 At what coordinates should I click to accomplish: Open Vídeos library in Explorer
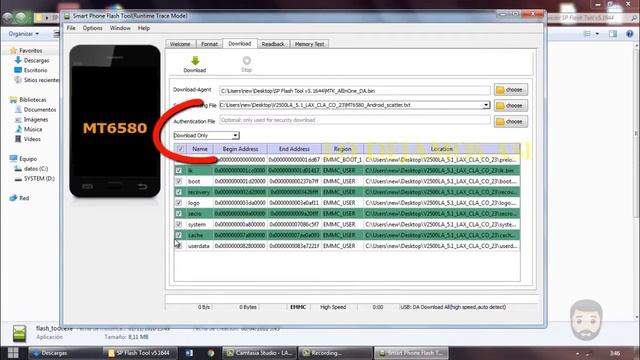32,139
